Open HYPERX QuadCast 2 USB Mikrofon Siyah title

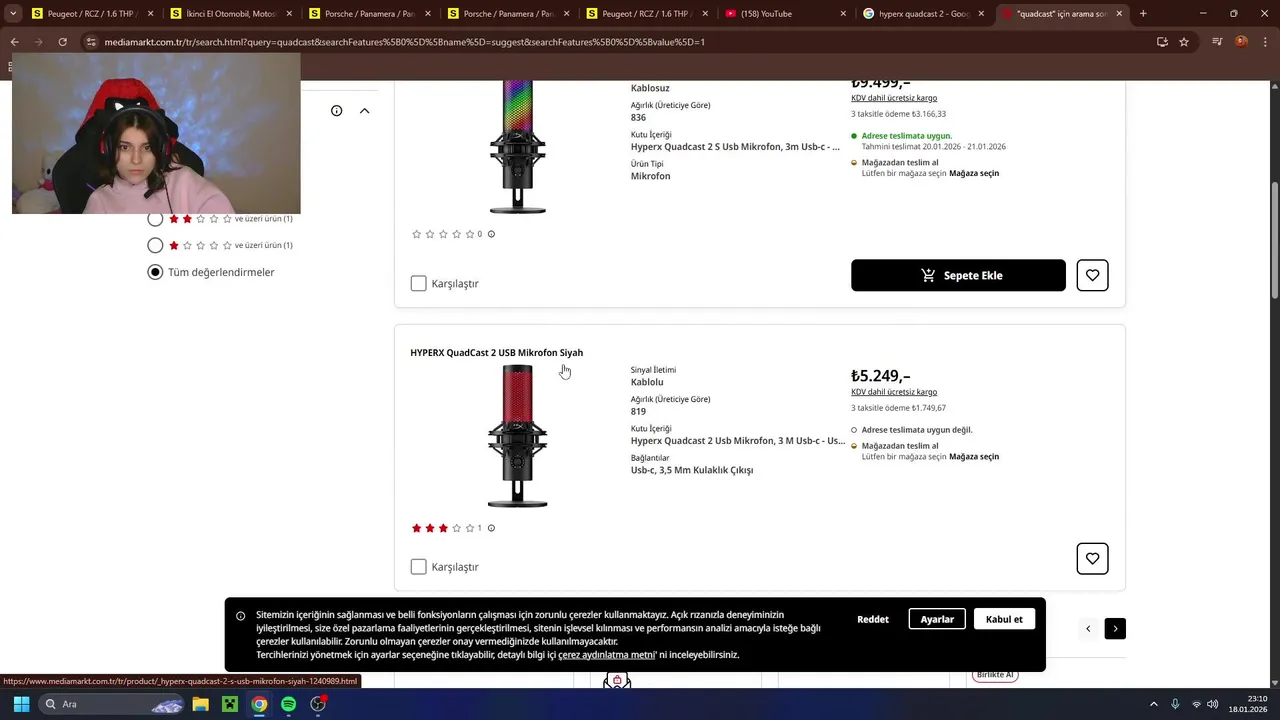click(496, 353)
